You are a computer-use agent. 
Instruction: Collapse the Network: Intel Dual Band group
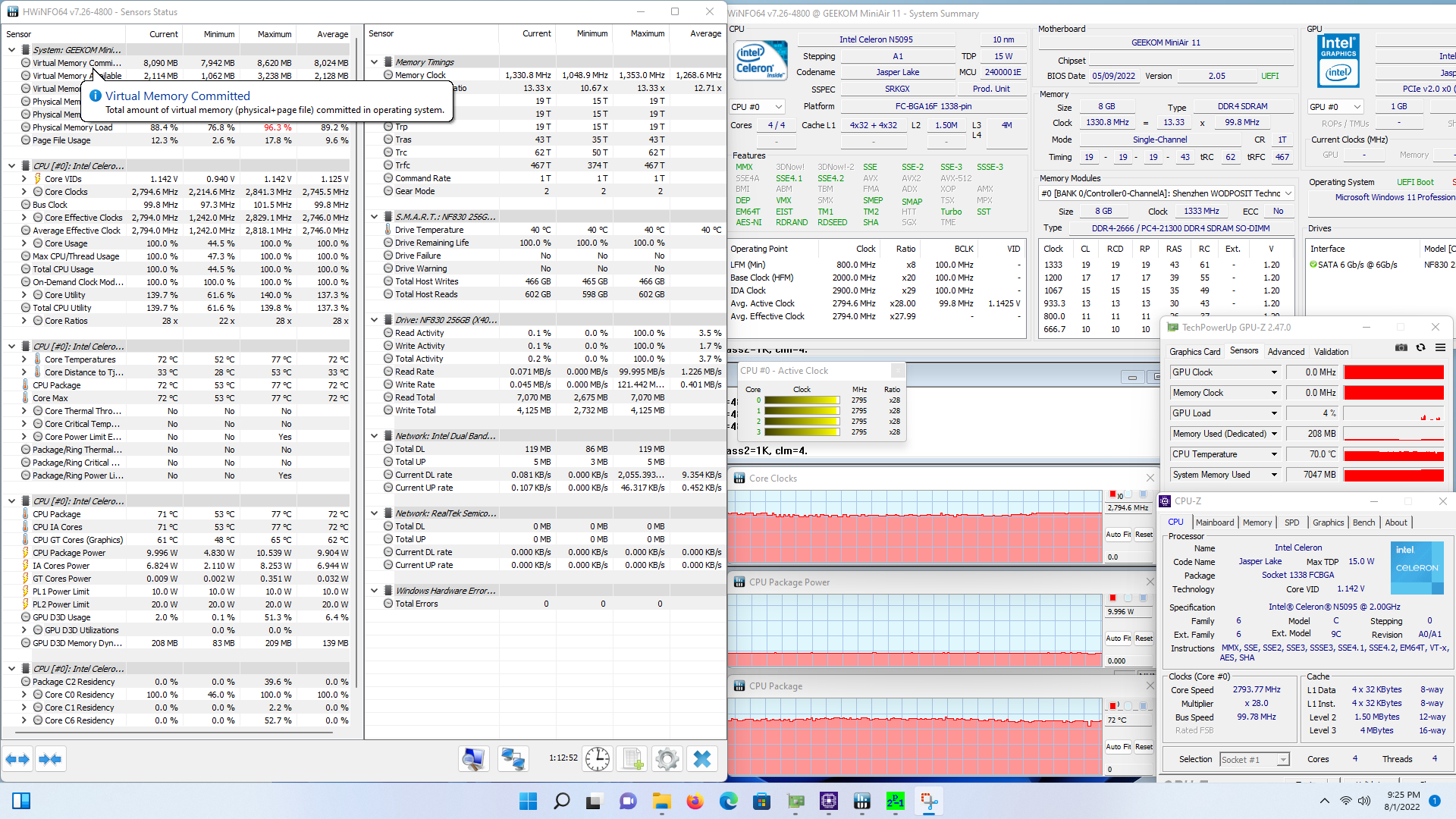click(374, 436)
